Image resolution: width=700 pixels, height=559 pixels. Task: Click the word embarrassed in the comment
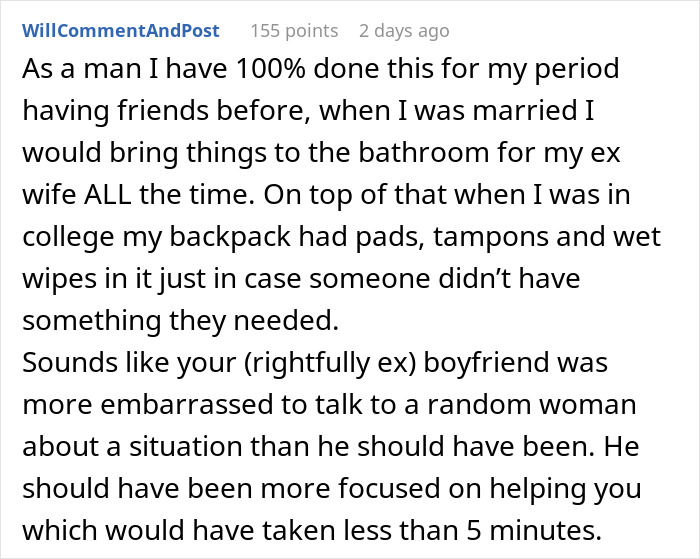(187, 405)
